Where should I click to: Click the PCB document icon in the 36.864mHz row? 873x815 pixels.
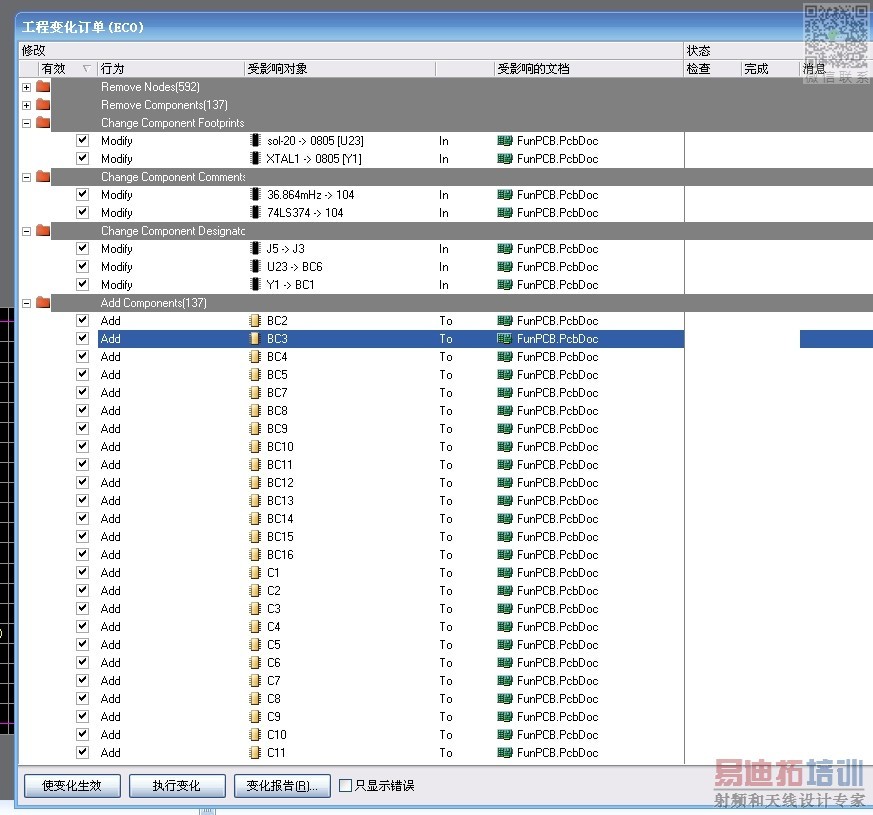tap(504, 195)
